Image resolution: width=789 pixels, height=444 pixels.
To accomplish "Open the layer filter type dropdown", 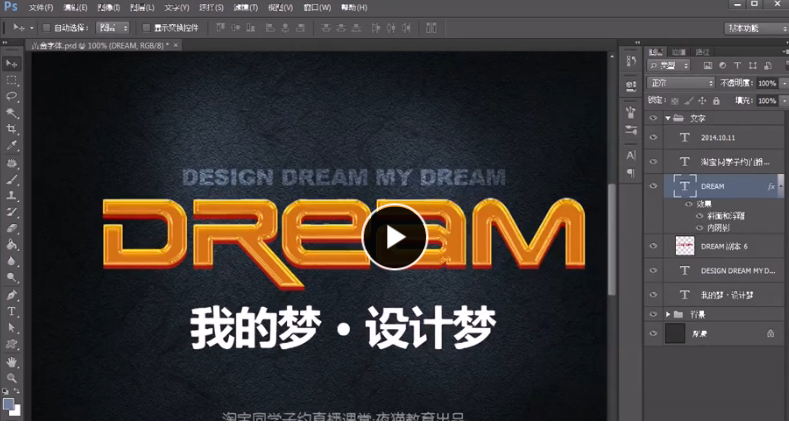I will [669, 65].
